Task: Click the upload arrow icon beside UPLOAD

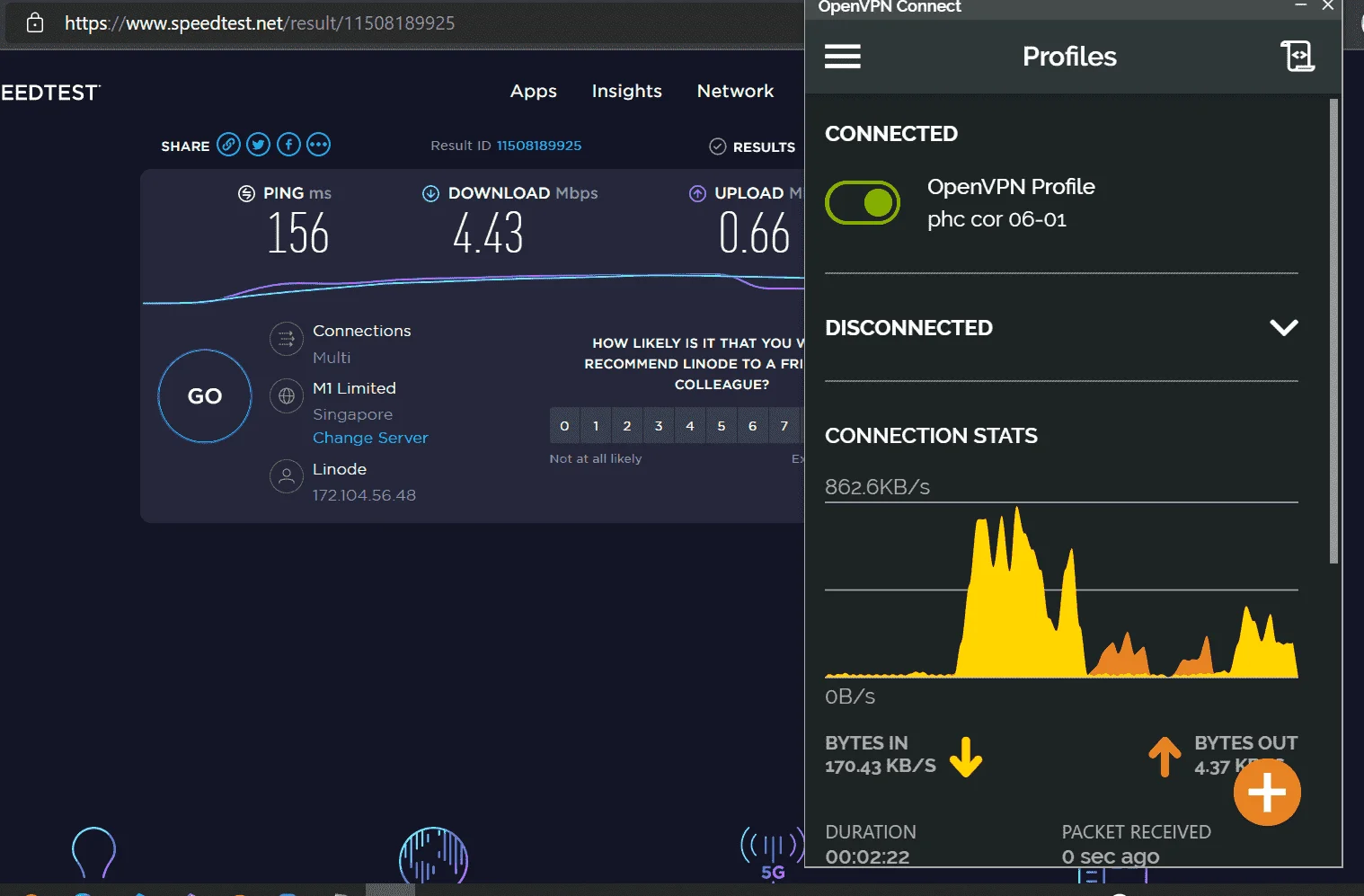Action: point(697,193)
